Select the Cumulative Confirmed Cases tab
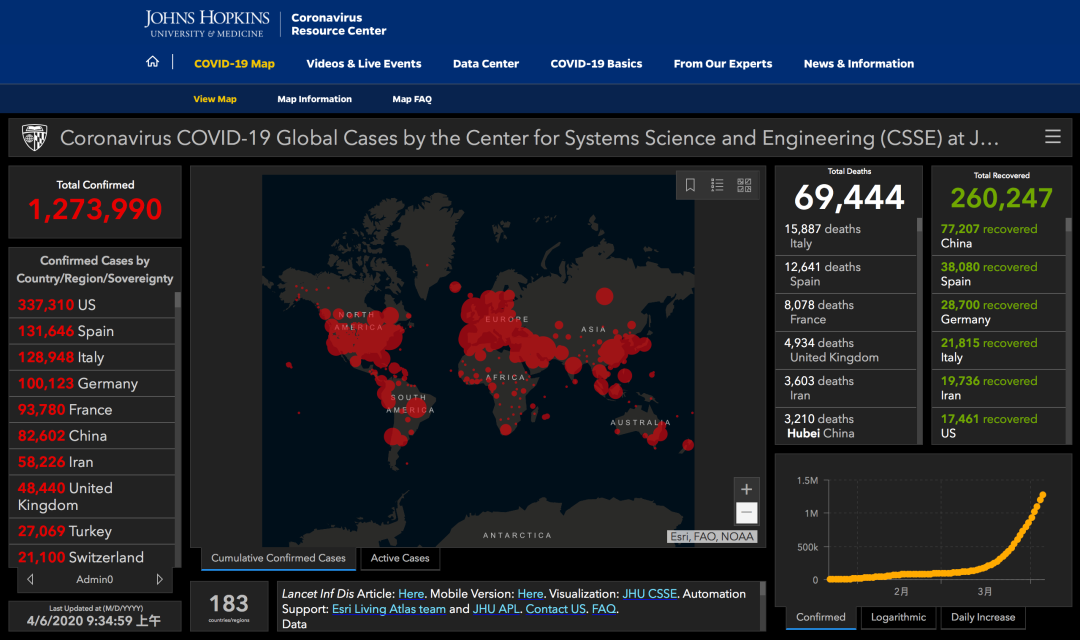 click(x=278, y=558)
